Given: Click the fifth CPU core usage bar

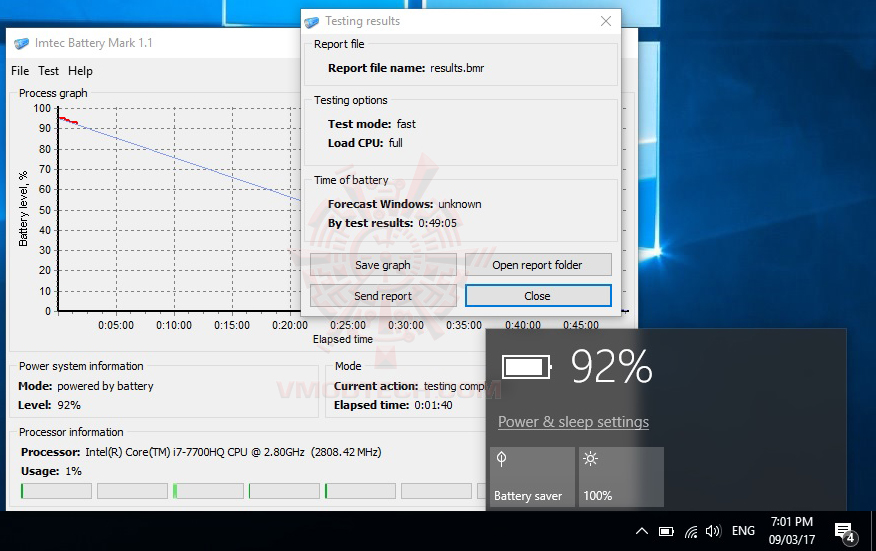Looking at the screenshot, I should 360,491.
